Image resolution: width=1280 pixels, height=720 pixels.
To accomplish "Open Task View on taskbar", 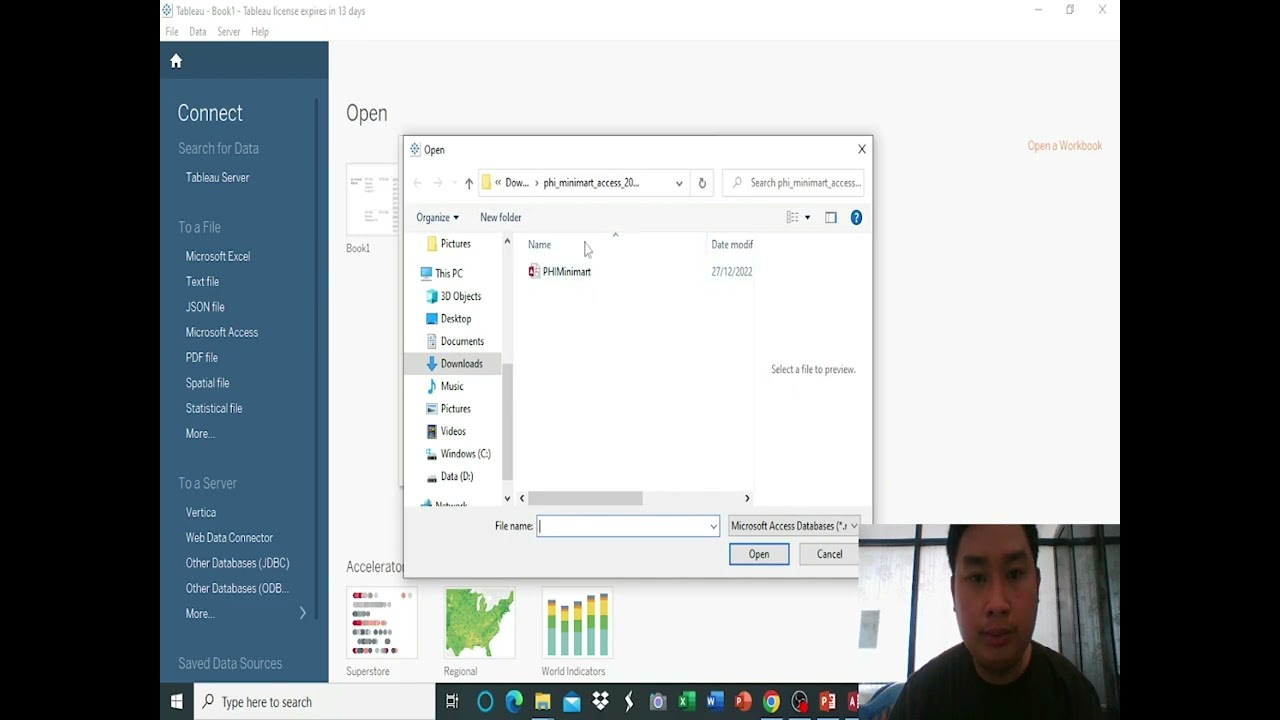I will pyautogui.click(x=452, y=702).
